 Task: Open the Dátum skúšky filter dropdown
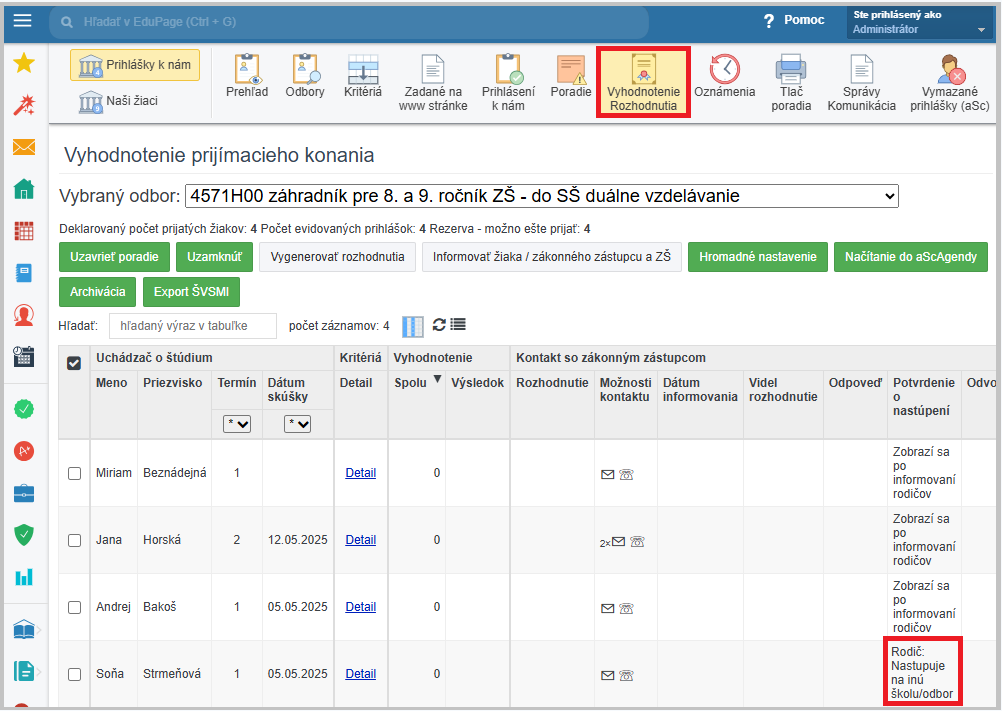[x=297, y=424]
